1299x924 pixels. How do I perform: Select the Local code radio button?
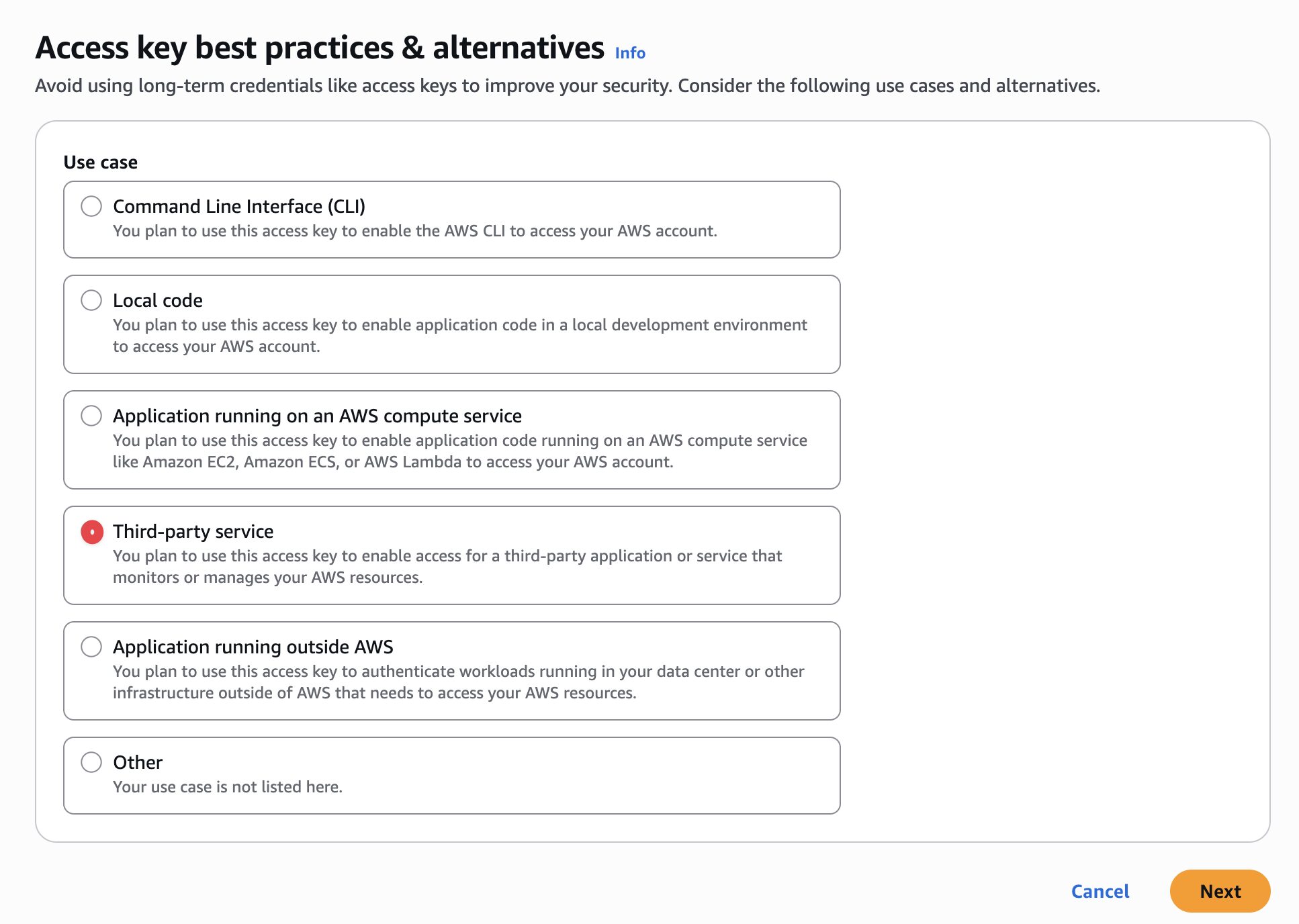point(91,300)
